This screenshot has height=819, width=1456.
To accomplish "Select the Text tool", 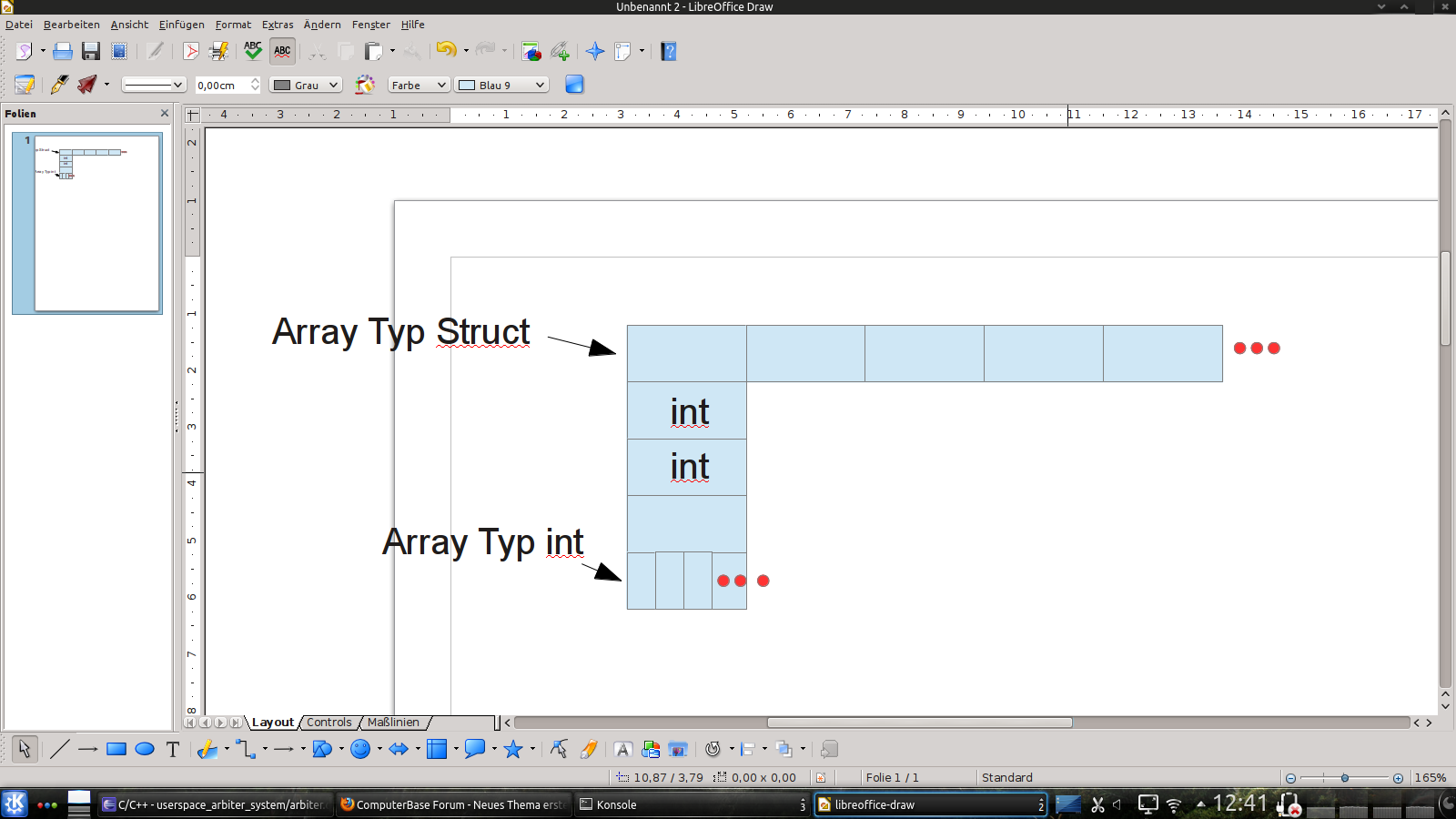I will click(x=173, y=749).
